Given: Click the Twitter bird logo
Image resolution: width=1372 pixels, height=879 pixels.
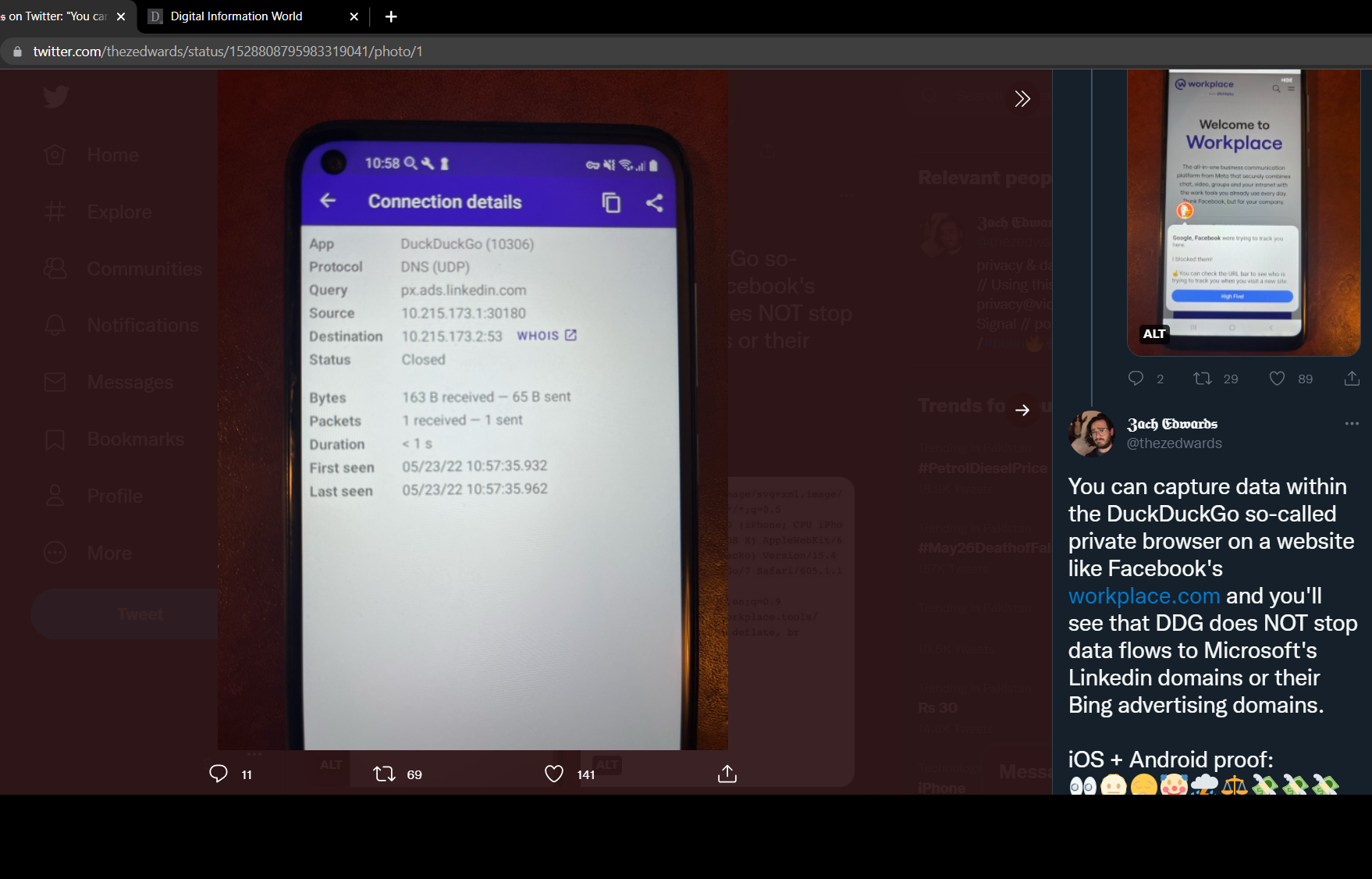Looking at the screenshot, I should (55, 97).
